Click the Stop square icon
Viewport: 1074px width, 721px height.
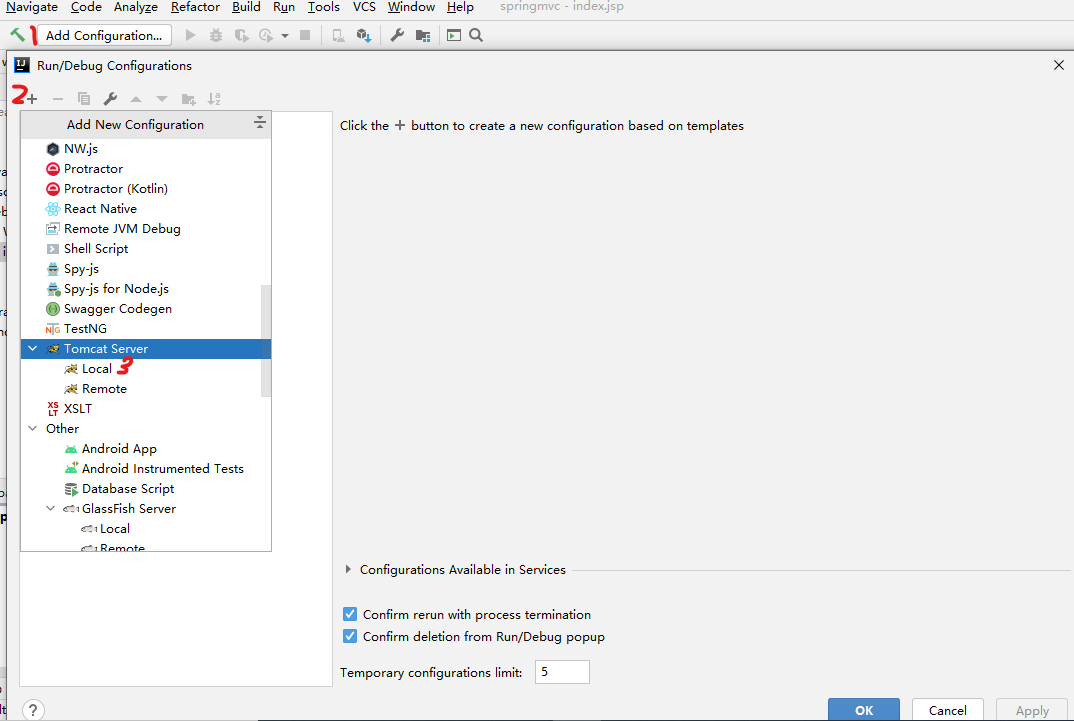[x=305, y=35]
